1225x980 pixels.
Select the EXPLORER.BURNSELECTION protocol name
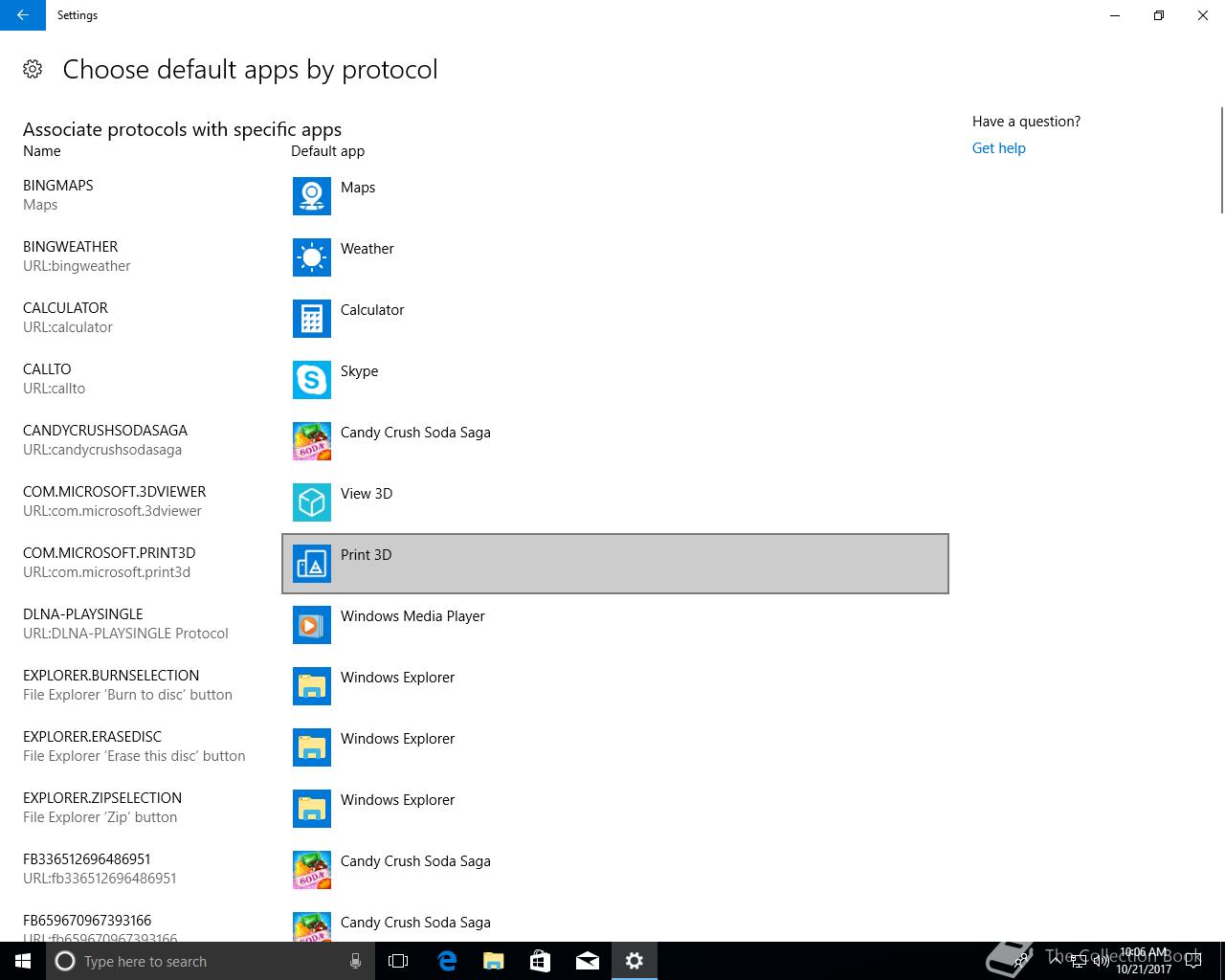pos(111,676)
